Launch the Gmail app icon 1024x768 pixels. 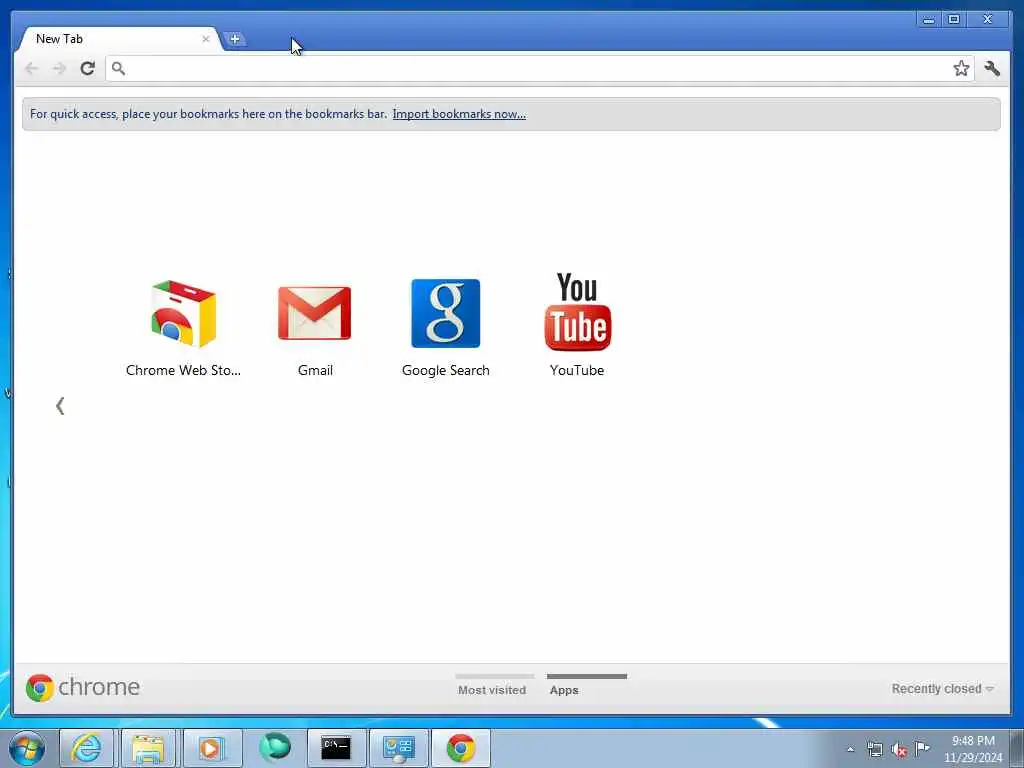click(315, 313)
